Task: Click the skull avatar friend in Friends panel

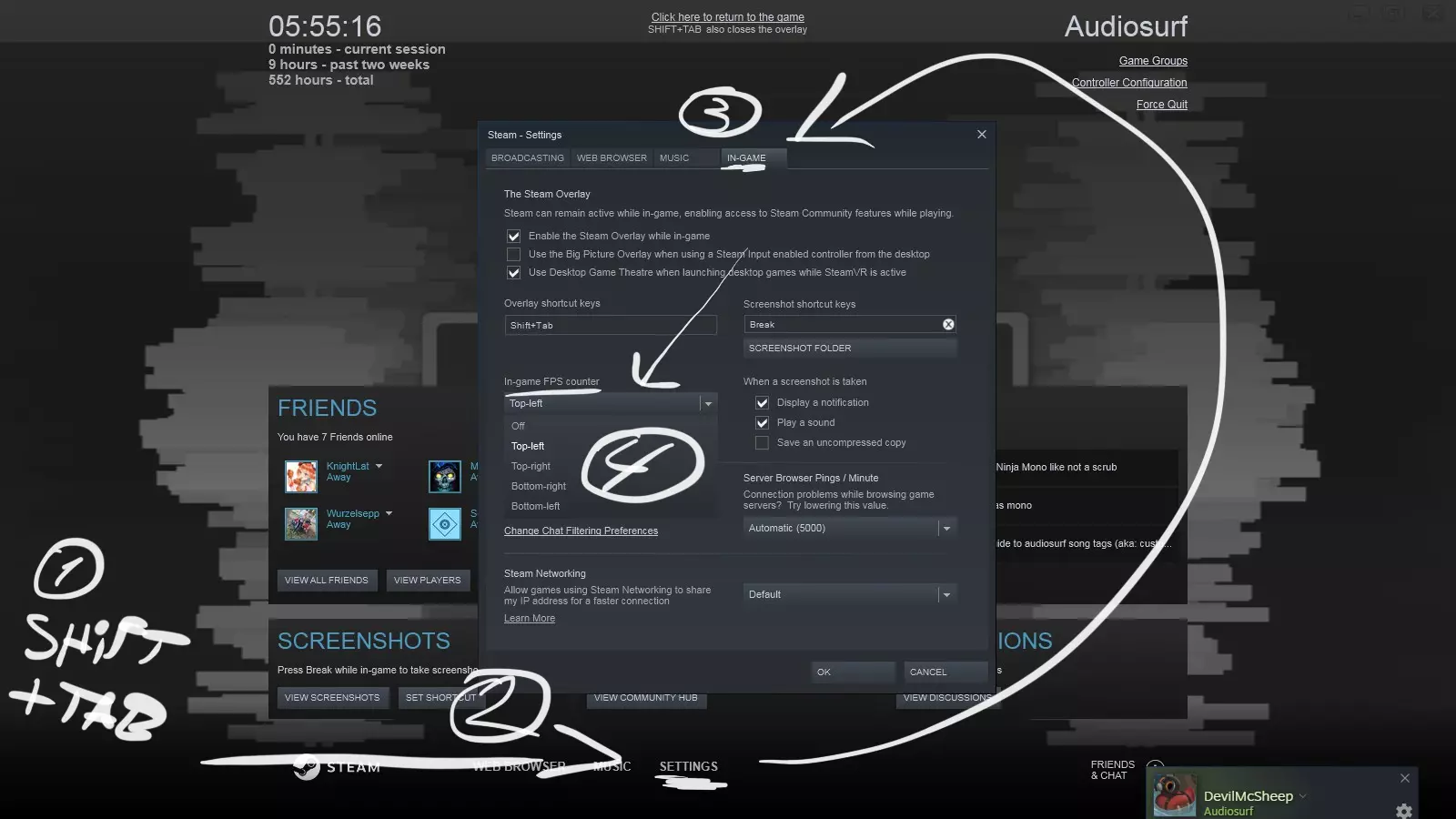Action: click(445, 476)
